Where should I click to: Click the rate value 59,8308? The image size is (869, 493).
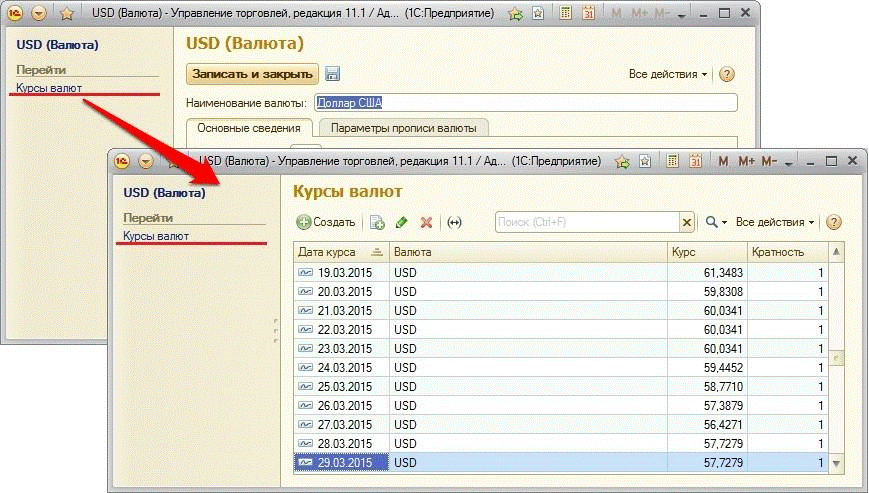click(x=723, y=291)
